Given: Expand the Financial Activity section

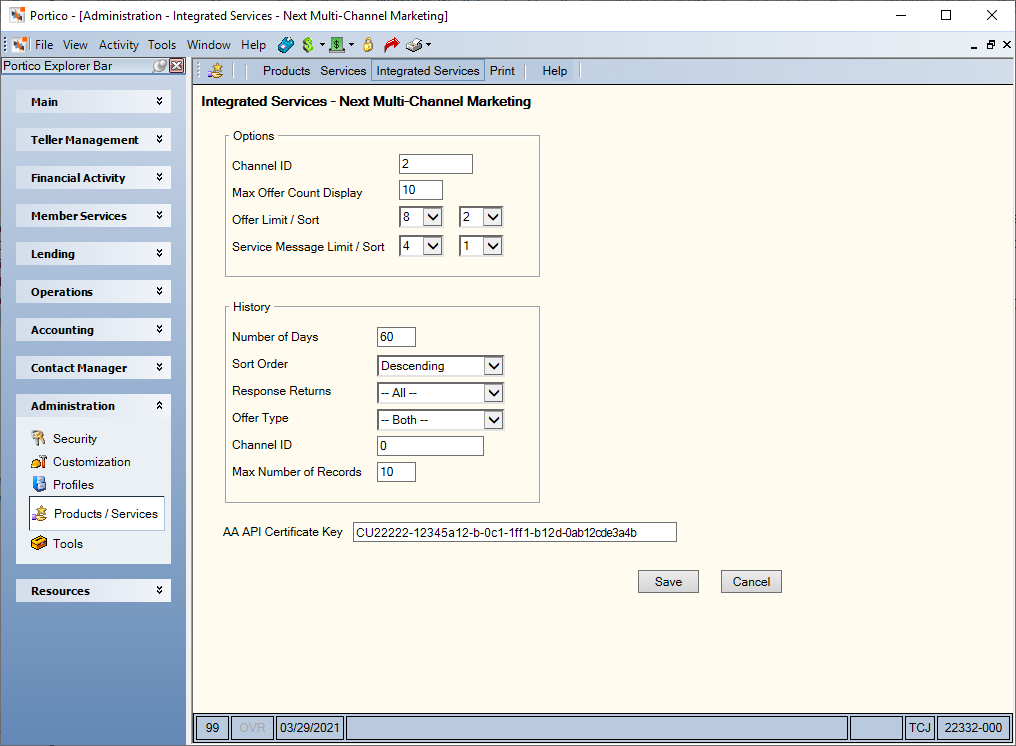Looking at the screenshot, I should (93, 178).
